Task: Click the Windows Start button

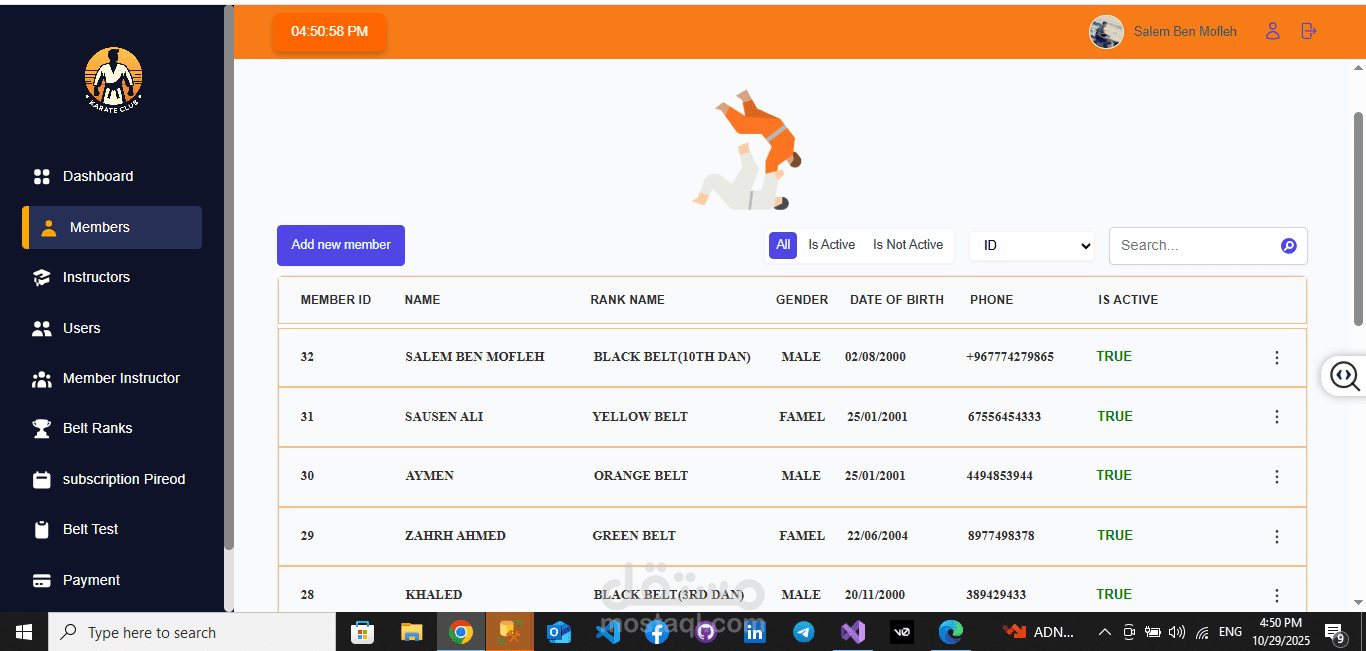Action: tap(24, 632)
